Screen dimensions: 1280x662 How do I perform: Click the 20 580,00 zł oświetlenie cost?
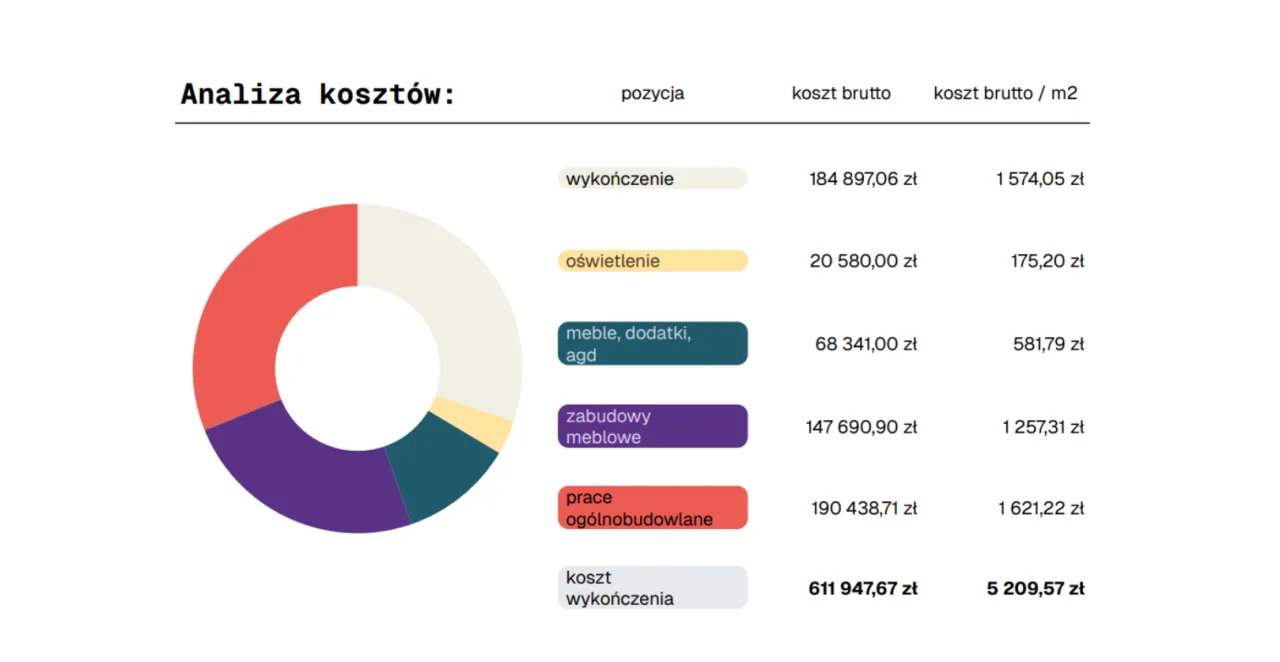tap(862, 260)
